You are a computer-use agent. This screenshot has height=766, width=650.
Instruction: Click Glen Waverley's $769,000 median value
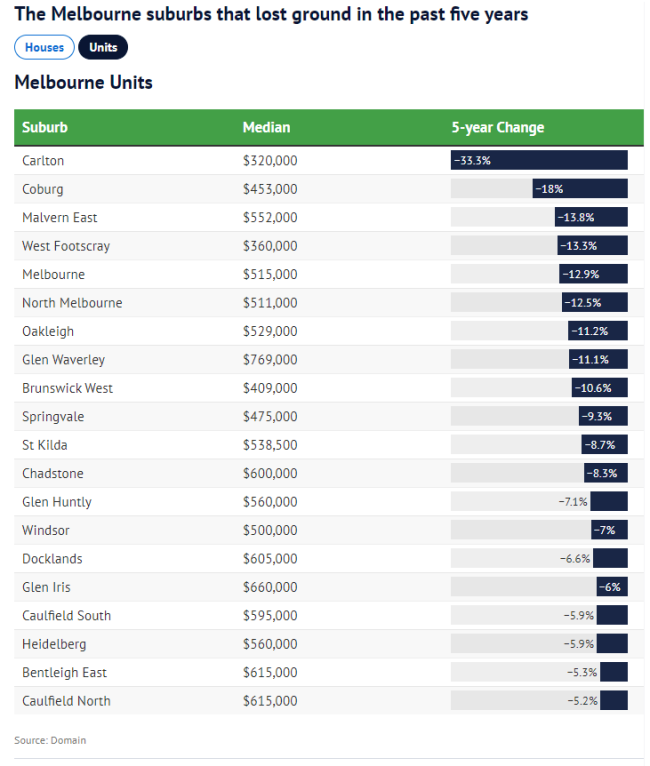270,359
